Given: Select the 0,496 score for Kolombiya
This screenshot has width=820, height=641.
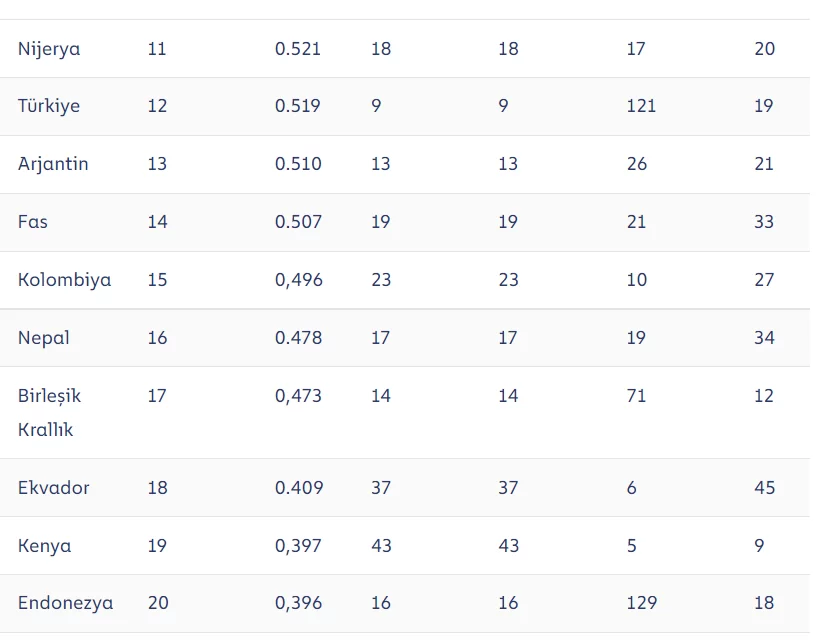Looking at the screenshot, I should click(x=299, y=280).
